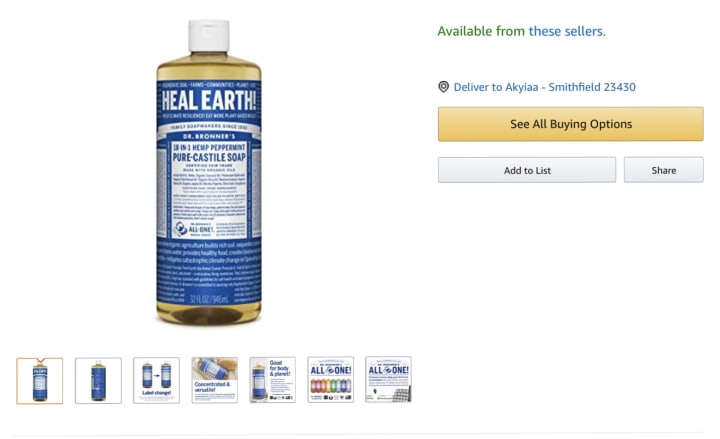Image resolution: width=720 pixels, height=439 pixels.
Task: Click the 'Available from' availability text
Action: coord(481,31)
